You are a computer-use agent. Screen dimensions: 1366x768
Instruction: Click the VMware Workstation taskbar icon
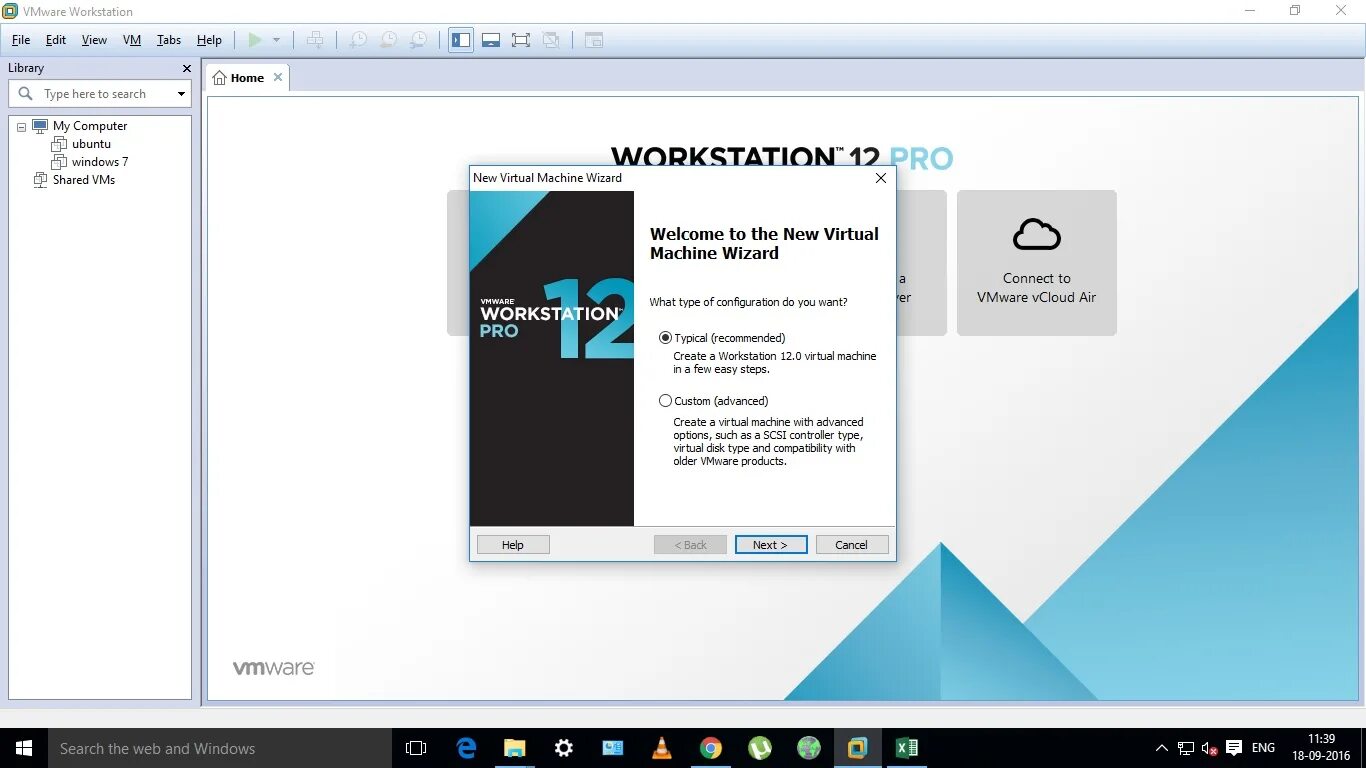coord(858,748)
